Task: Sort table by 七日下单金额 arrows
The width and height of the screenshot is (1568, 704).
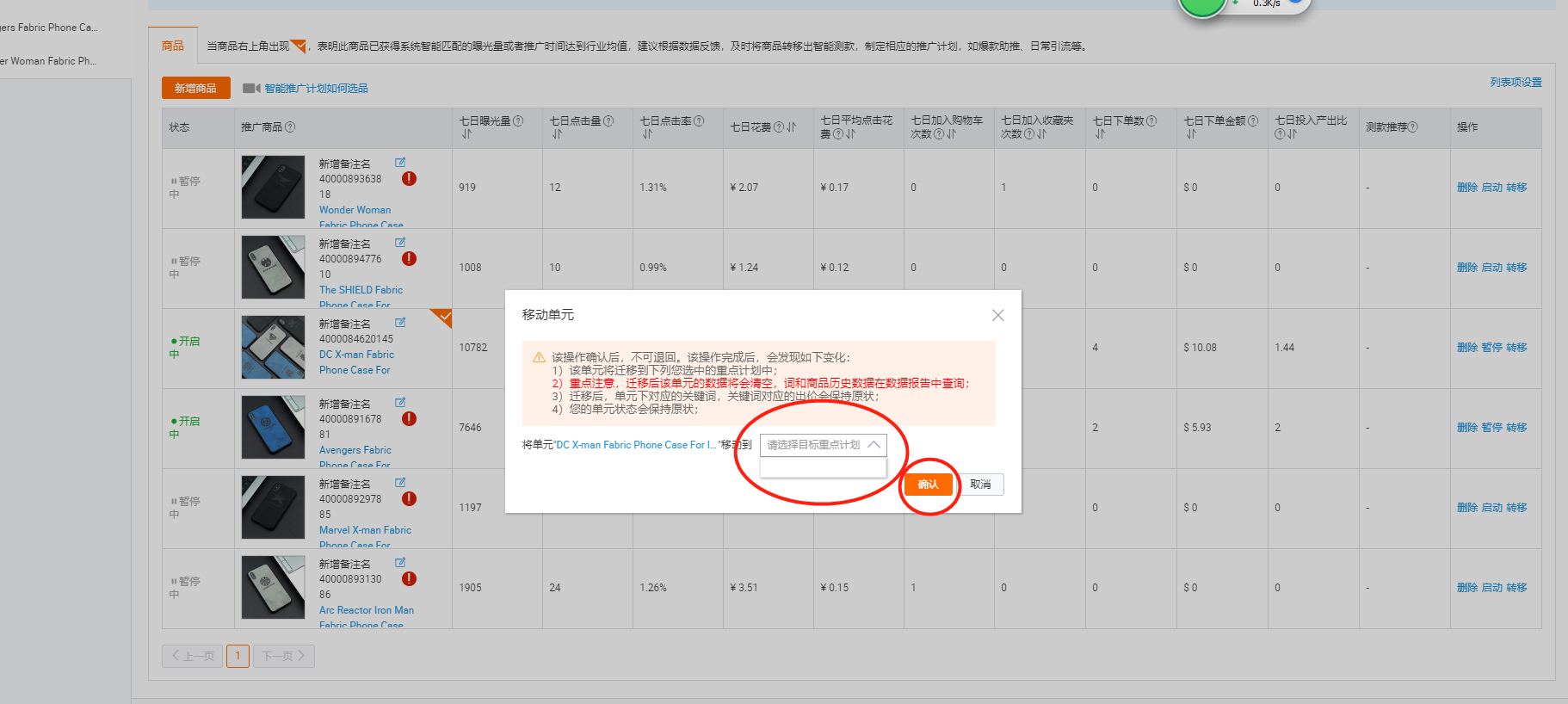Action: 1191,134
